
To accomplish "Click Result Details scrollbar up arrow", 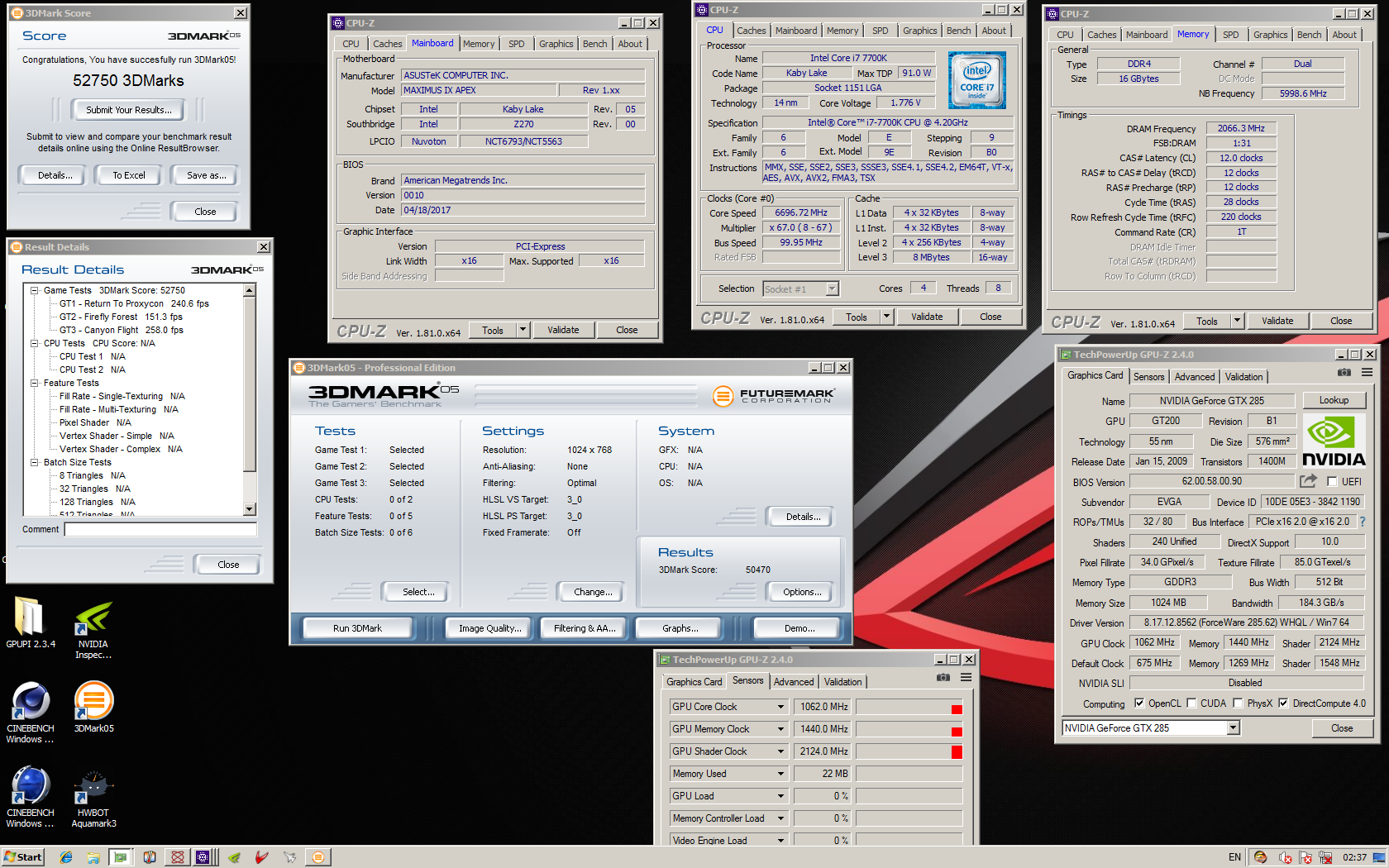I will [250, 290].
